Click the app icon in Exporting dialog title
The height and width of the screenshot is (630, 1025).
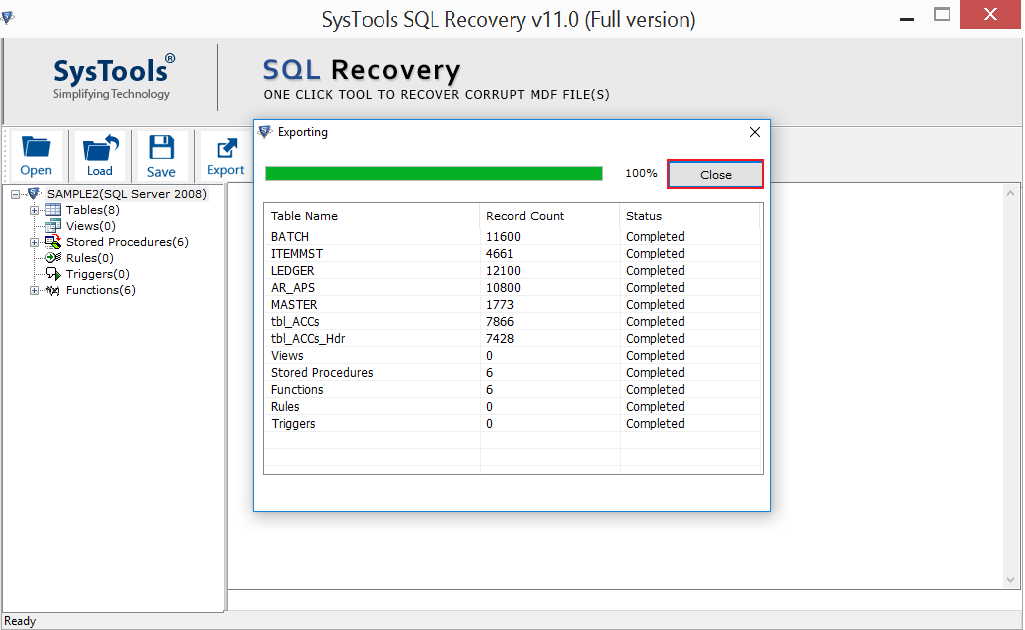coord(265,132)
